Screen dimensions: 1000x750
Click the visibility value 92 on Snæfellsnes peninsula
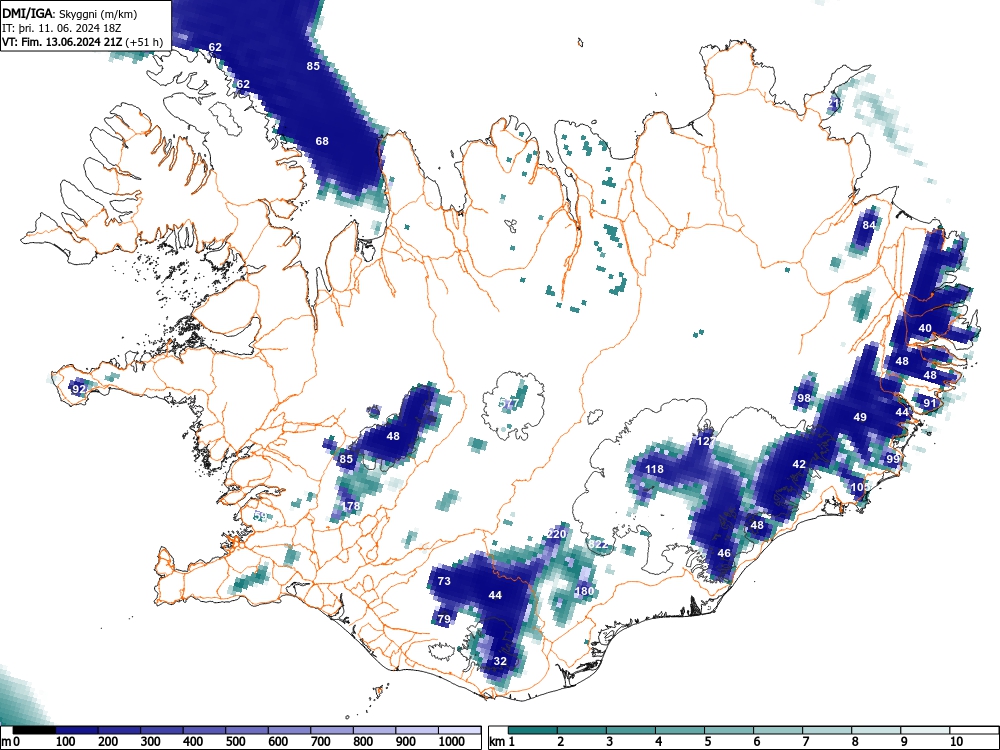[x=79, y=388]
